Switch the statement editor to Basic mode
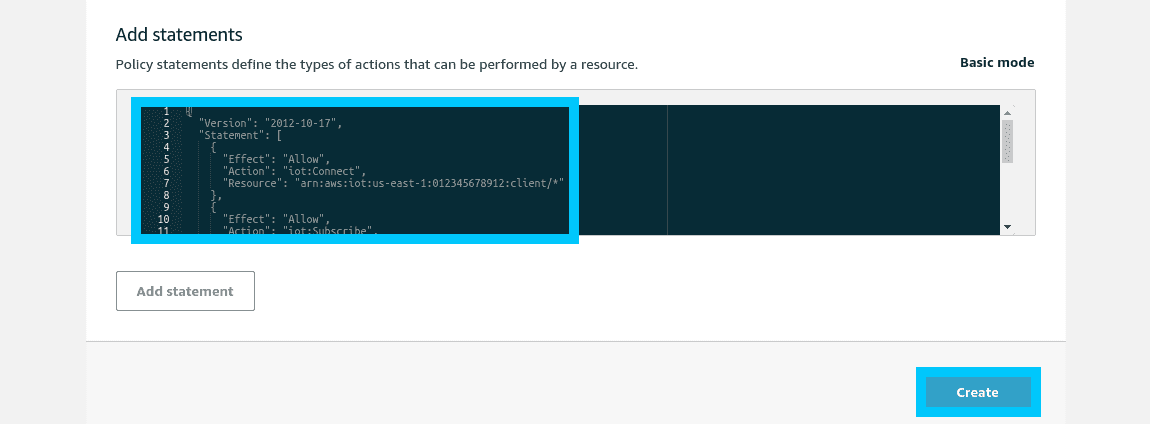1150x424 pixels. [997, 63]
